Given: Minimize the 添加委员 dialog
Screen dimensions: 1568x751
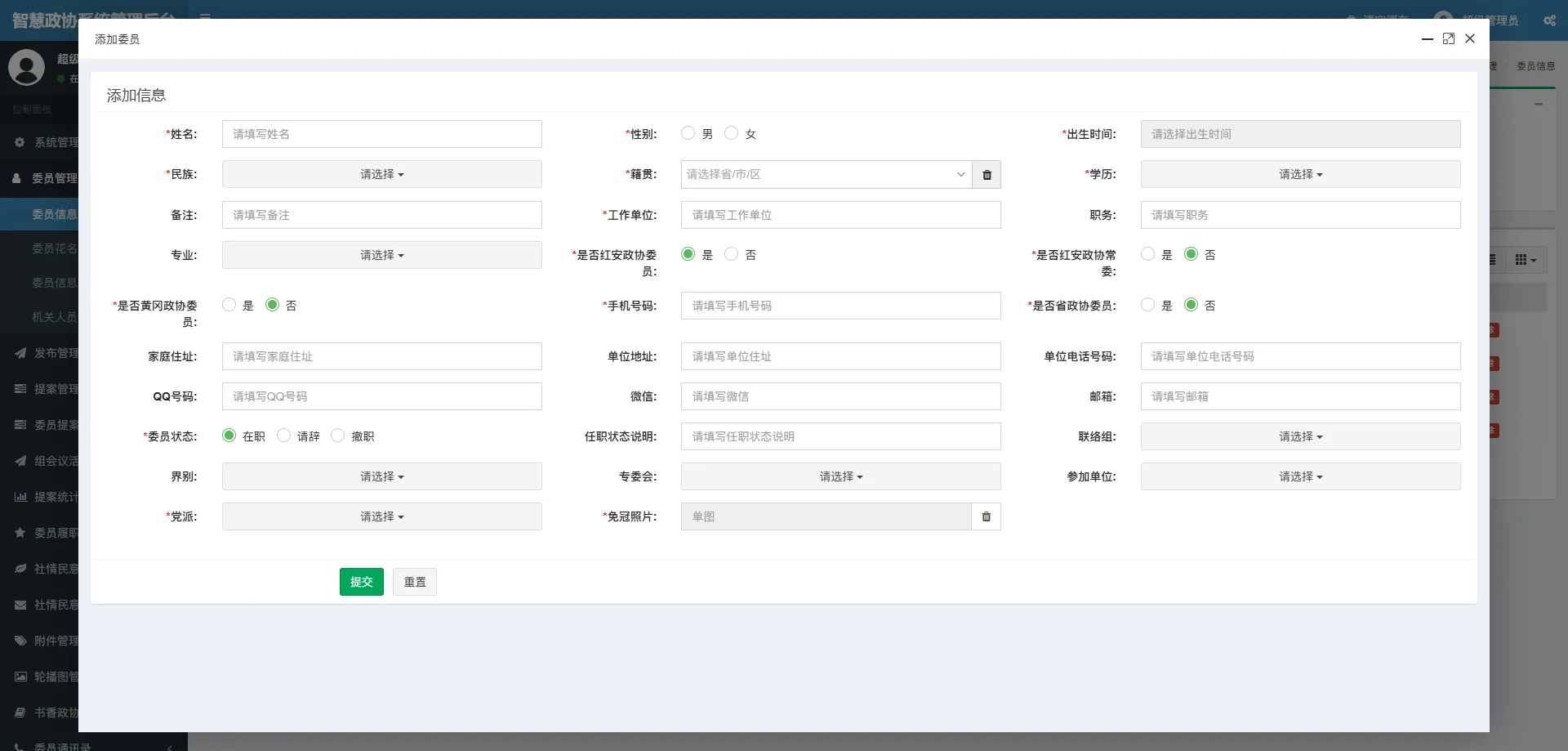Looking at the screenshot, I should 1427,38.
